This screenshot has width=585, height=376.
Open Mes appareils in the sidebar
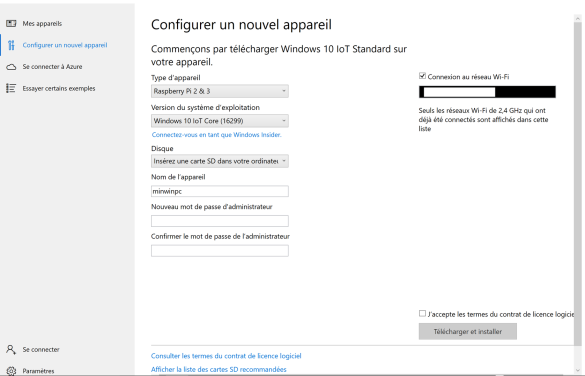[x=68, y=24]
